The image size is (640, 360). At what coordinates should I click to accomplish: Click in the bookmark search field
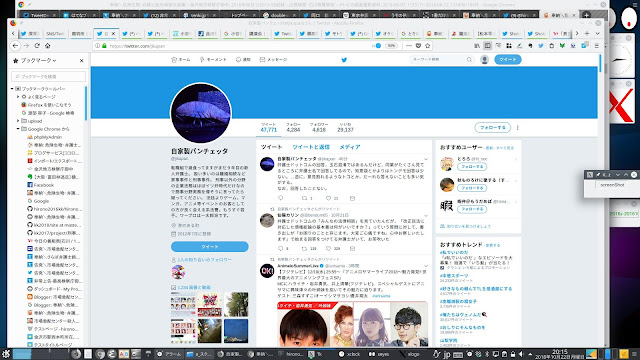[x=49, y=76]
